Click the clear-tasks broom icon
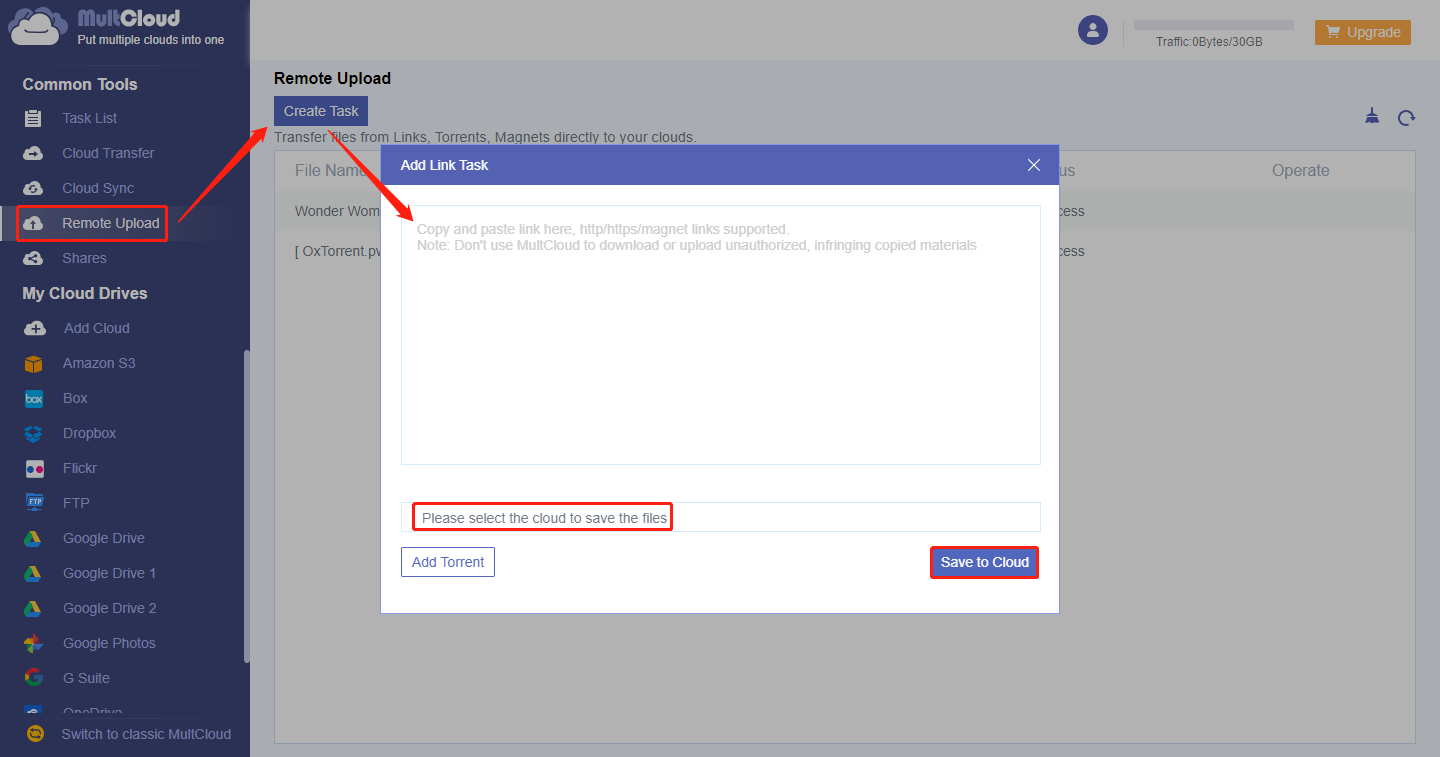This screenshot has width=1440, height=757. [1372, 117]
